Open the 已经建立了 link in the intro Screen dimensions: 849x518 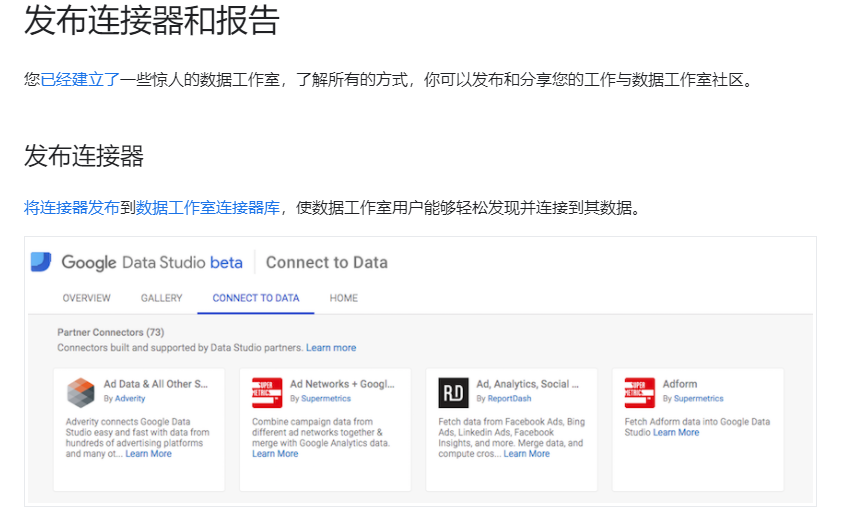(x=80, y=80)
